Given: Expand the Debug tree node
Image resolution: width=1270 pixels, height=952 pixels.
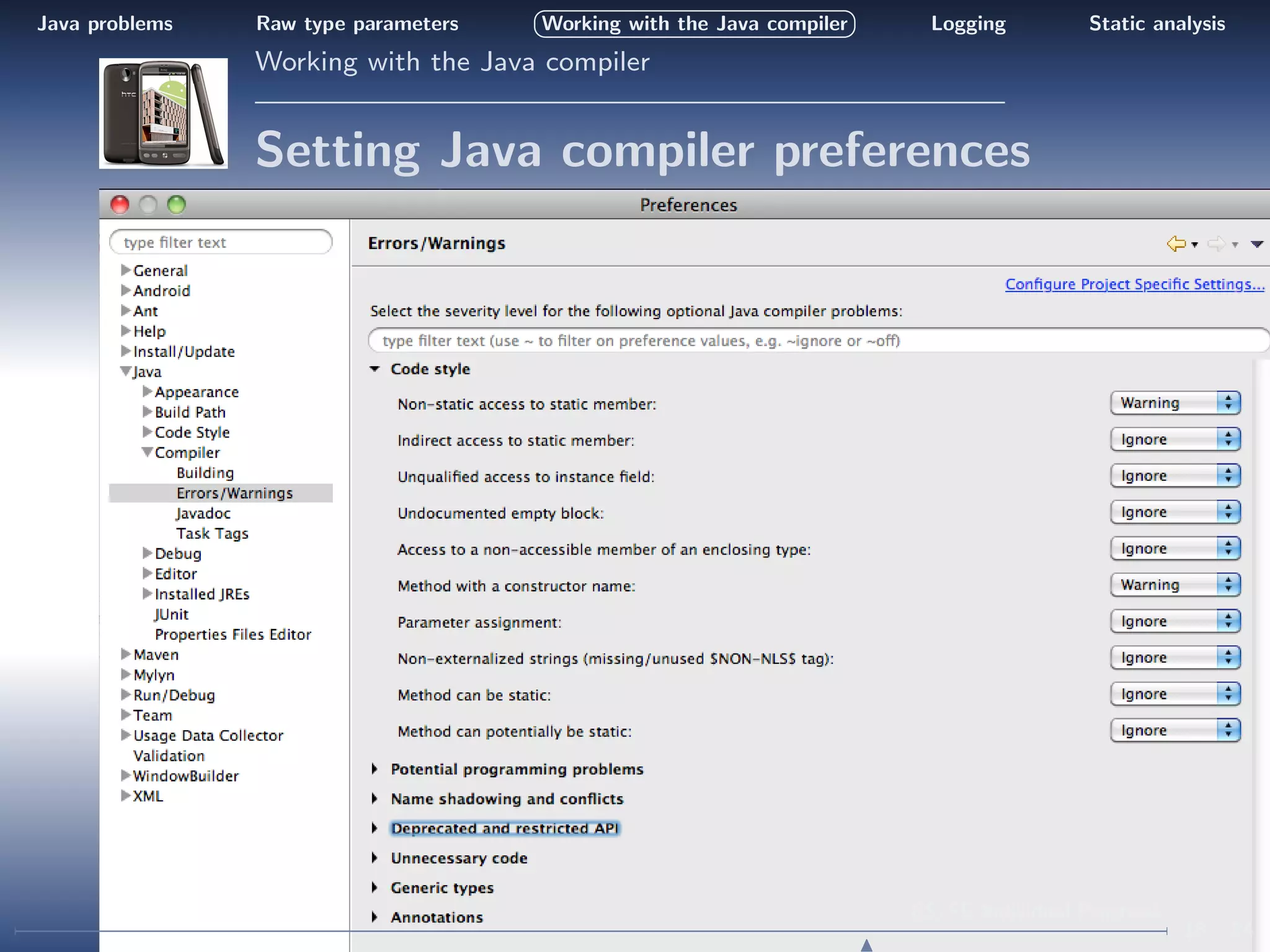Looking at the screenshot, I should [148, 553].
